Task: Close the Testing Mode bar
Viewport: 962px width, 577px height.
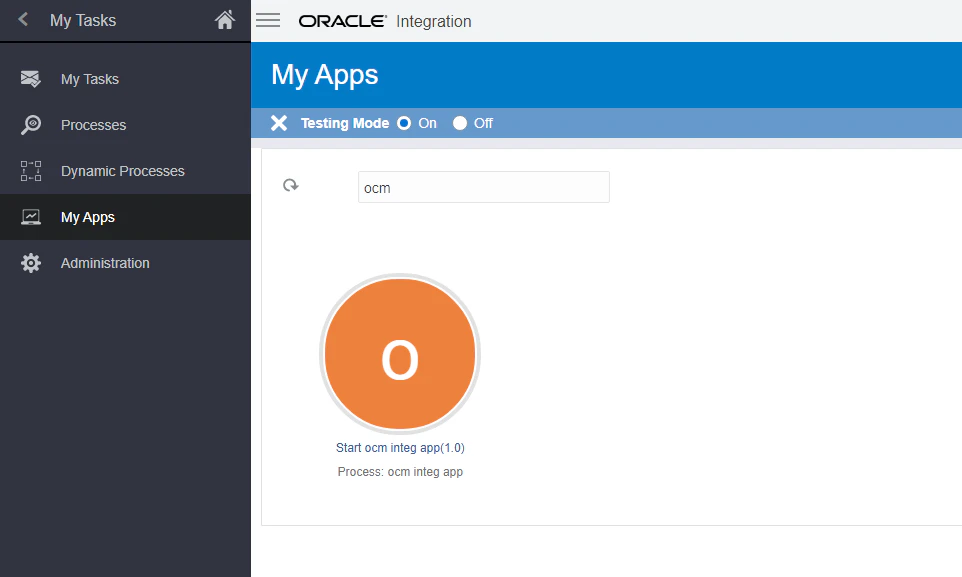Action: [x=279, y=123]
